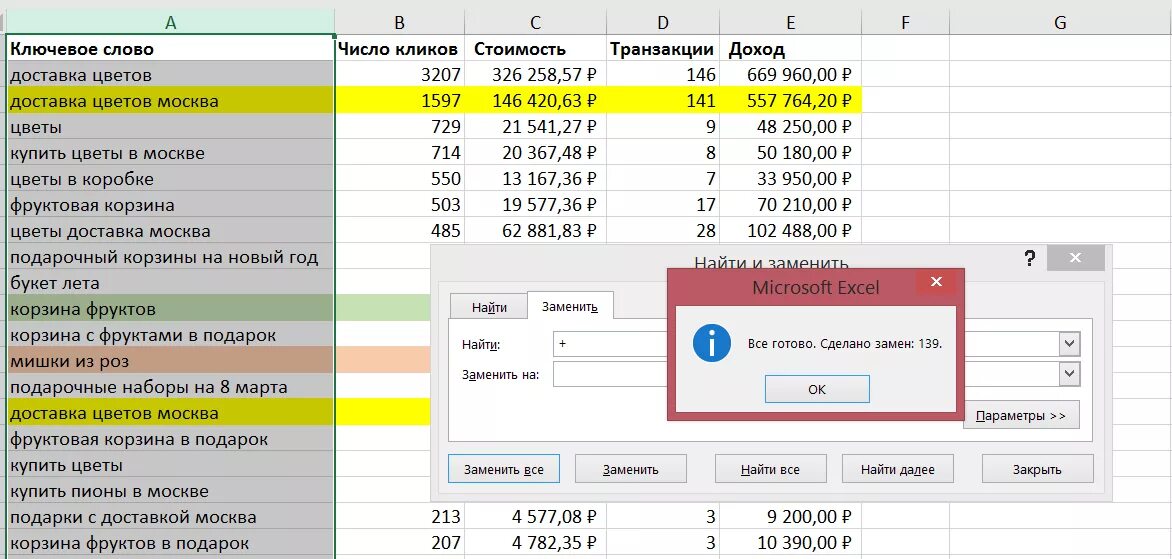Click the Число кликов header cell
The height and width of the screenshot is (559, 1172).
[399, 49]
